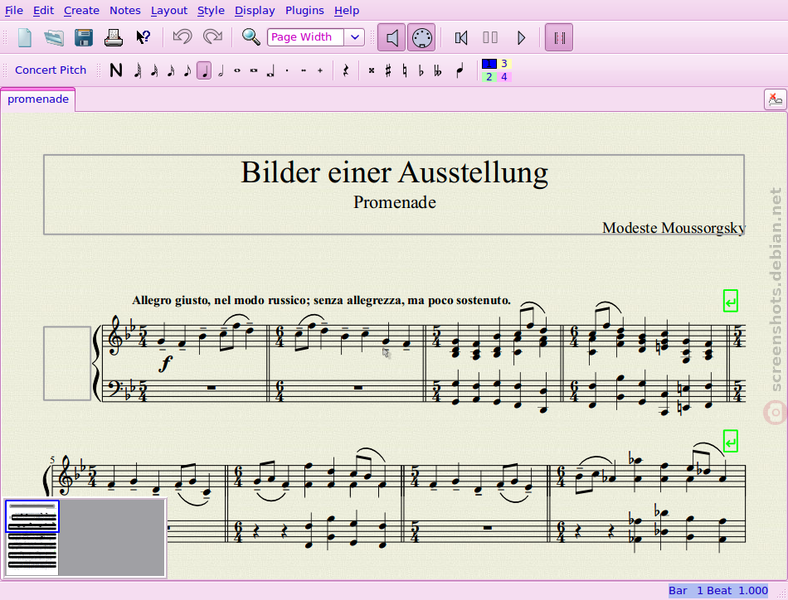Select the 16th note duration
The height and width of the screenshot is (600, 788).
coord(171,70)
